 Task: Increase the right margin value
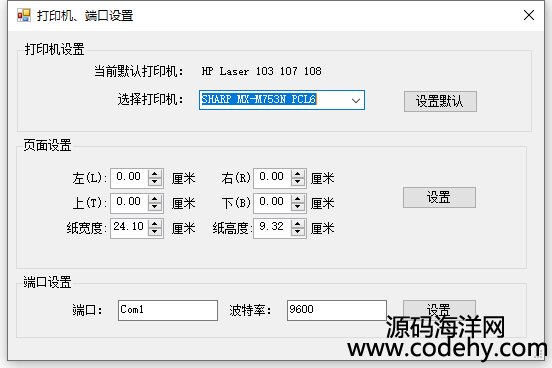(298, 174)
